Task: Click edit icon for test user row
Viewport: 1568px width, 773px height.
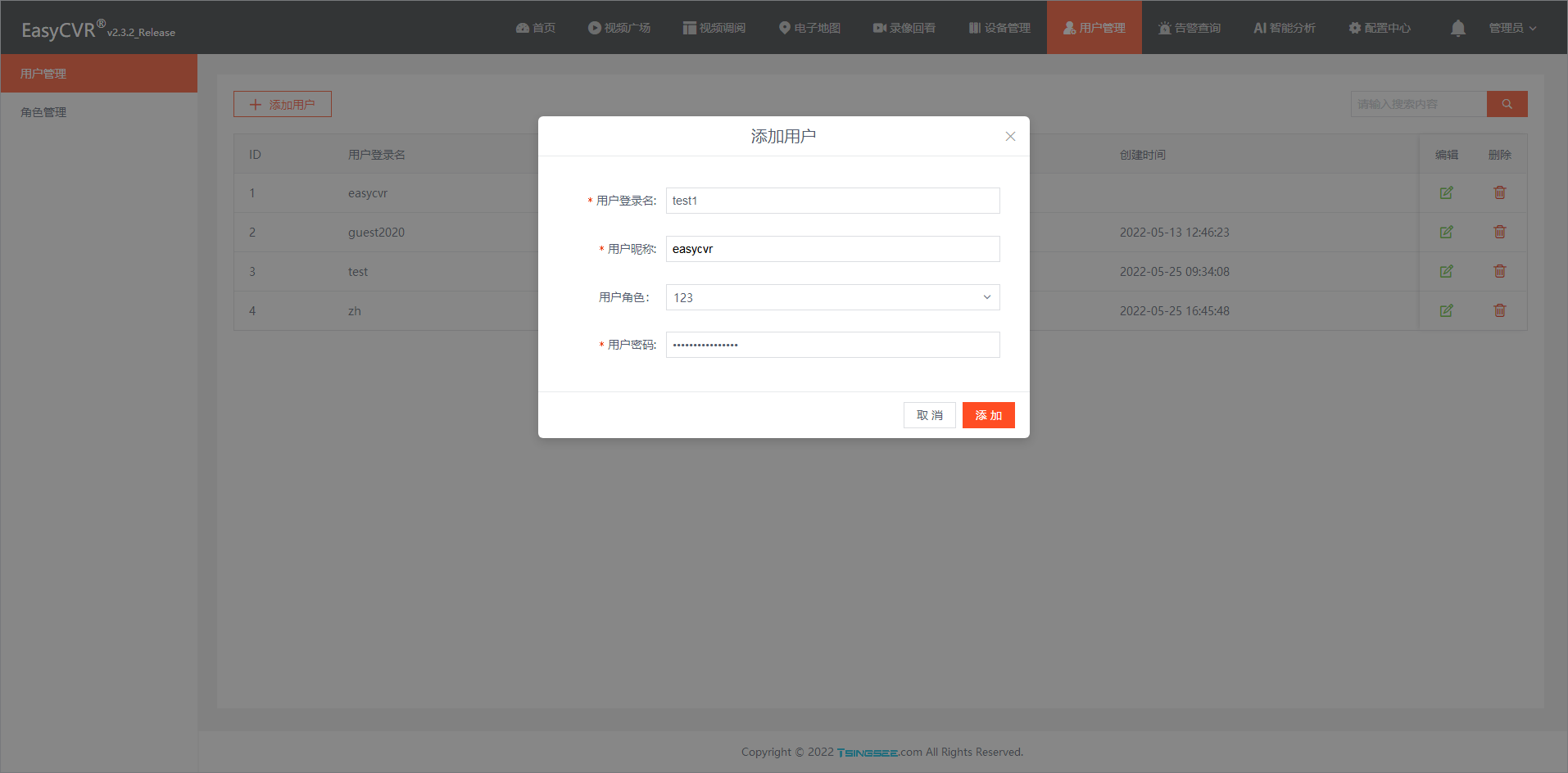Action: pyautogui.click(x=1446, y=272)
